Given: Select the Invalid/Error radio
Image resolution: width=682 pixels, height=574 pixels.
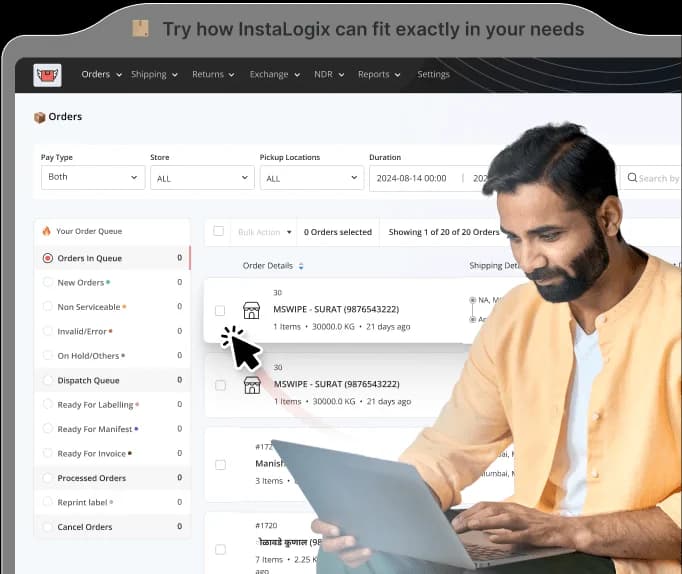Looking at the screenshot, I should 48,331.
